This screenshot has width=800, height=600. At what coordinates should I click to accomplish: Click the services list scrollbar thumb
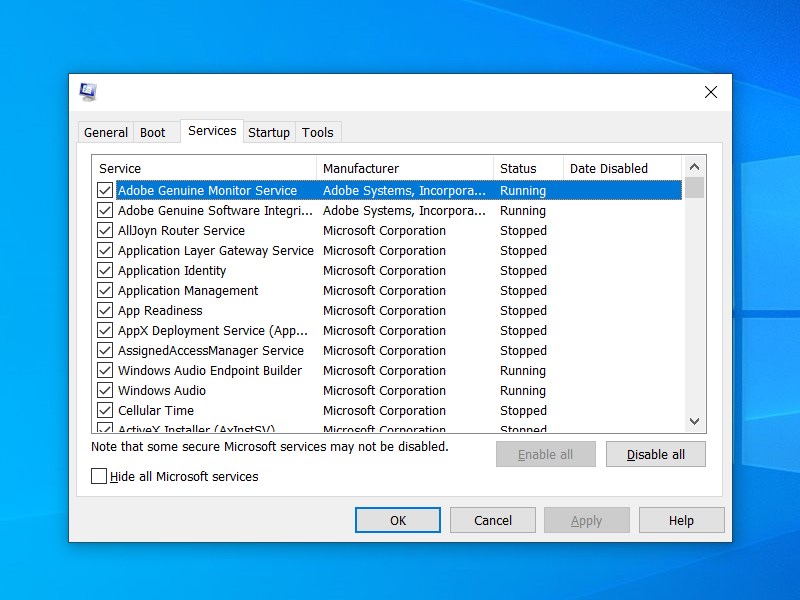694,187
